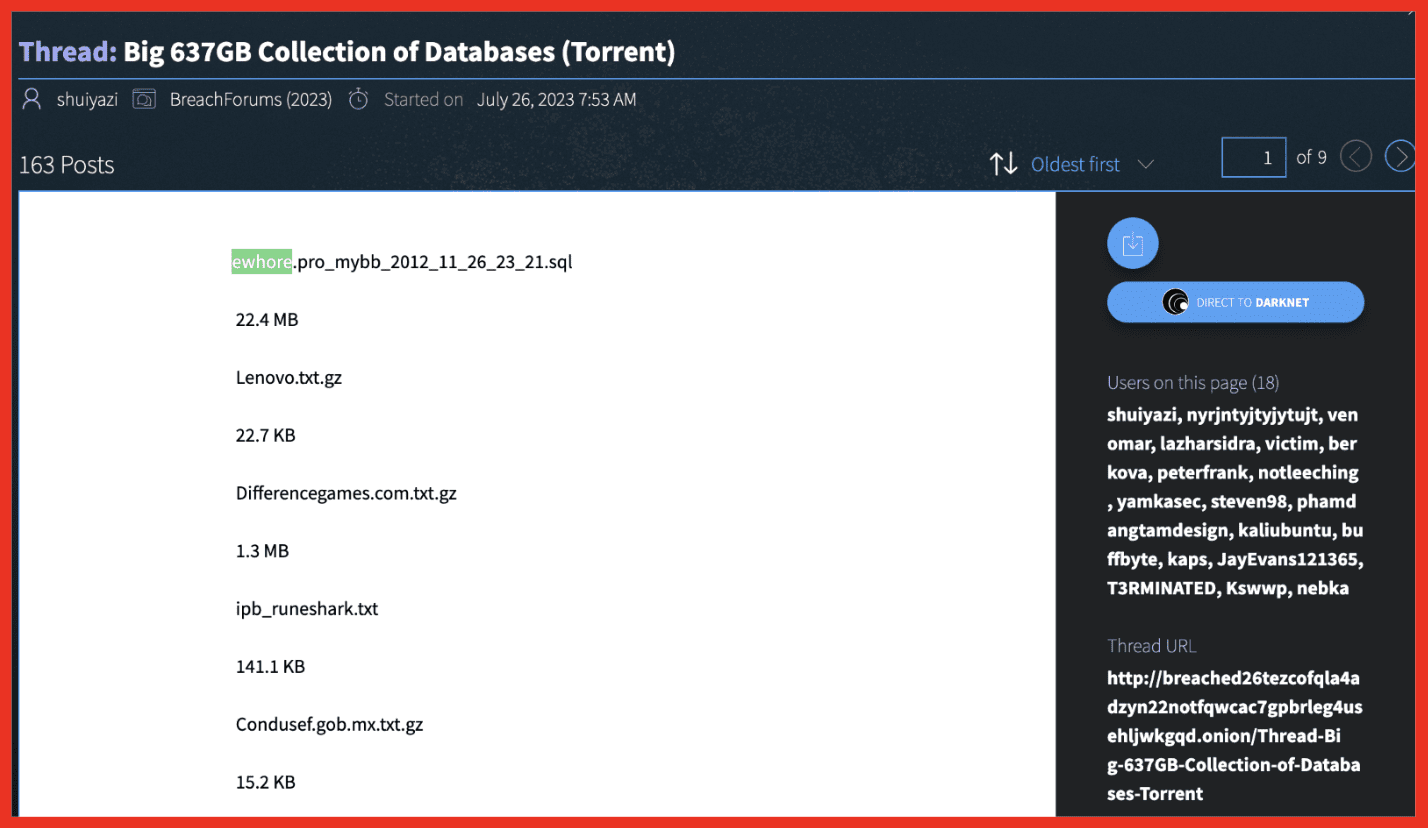Click the July 26, 2023 7:53 AM date
This screenshot has height=828, width=1428.
click(x=556, y=99)
